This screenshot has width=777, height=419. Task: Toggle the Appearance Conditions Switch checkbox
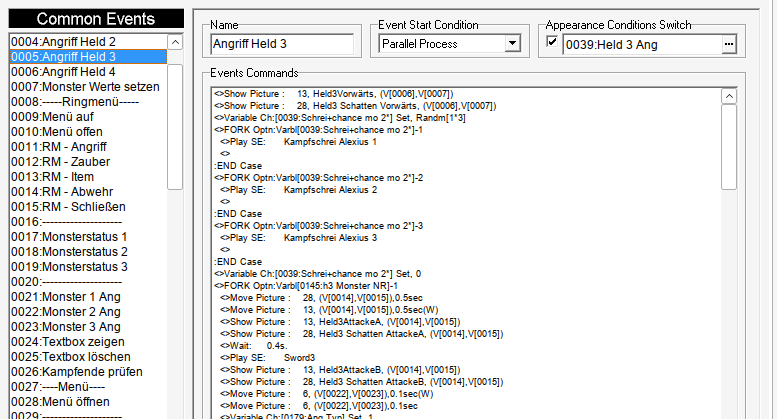[553, 43]
